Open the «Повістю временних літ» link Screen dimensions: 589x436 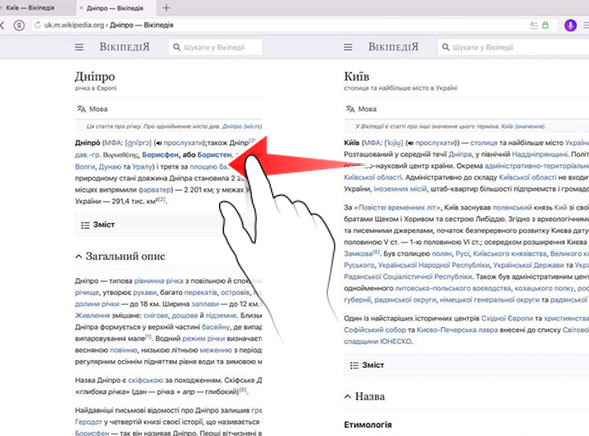click(x=397, y=207)
